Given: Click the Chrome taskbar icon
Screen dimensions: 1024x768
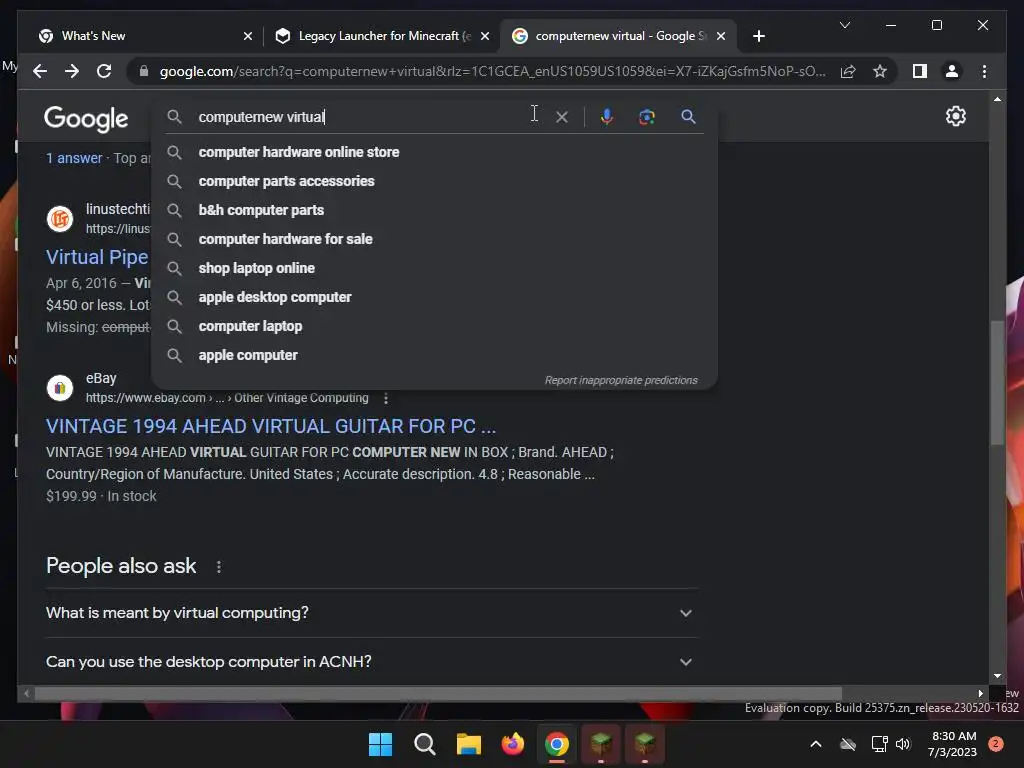Looking at the screenshot, I should point(556,744).
